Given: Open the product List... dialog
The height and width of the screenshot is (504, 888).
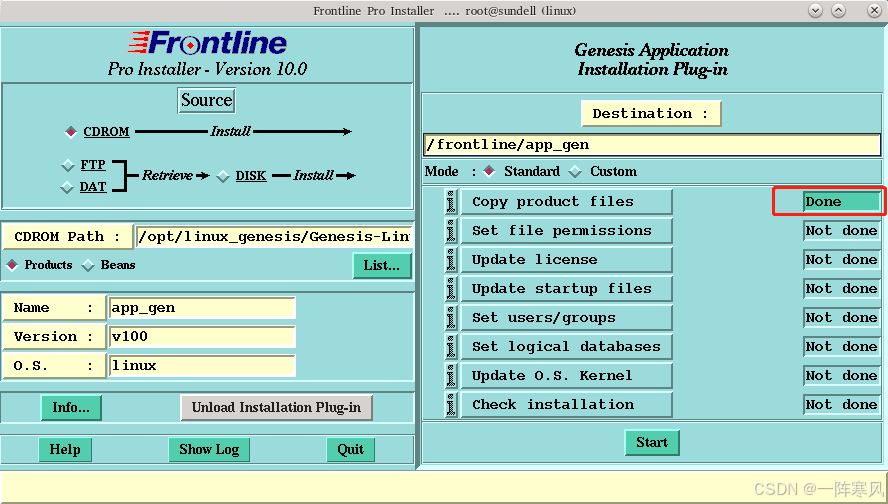Looking at the screenshot, I should pos(382,265).
